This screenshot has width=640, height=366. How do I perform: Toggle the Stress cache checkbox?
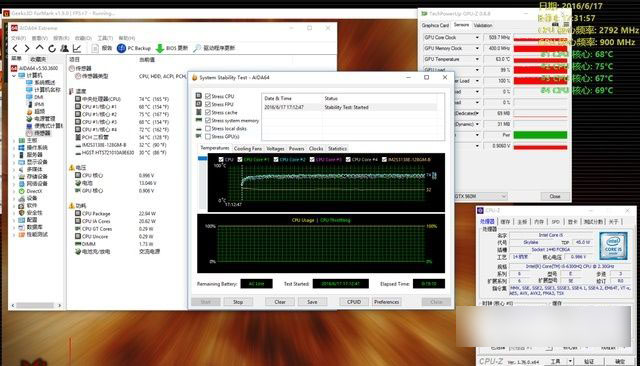click(x=208, y=112)
